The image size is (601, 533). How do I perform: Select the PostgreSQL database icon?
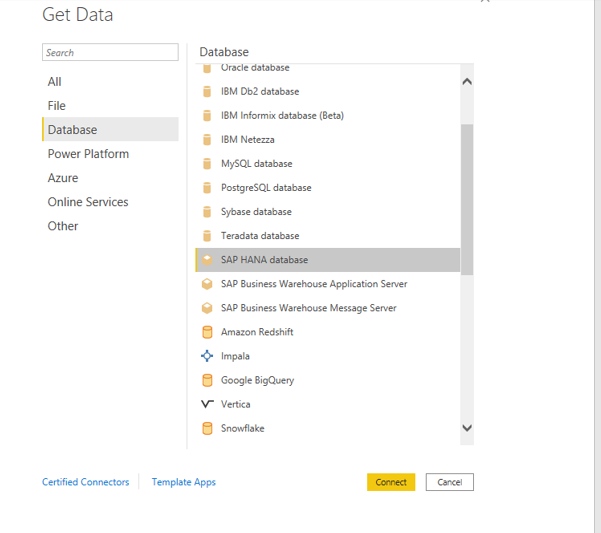click(x=208, y=188)
